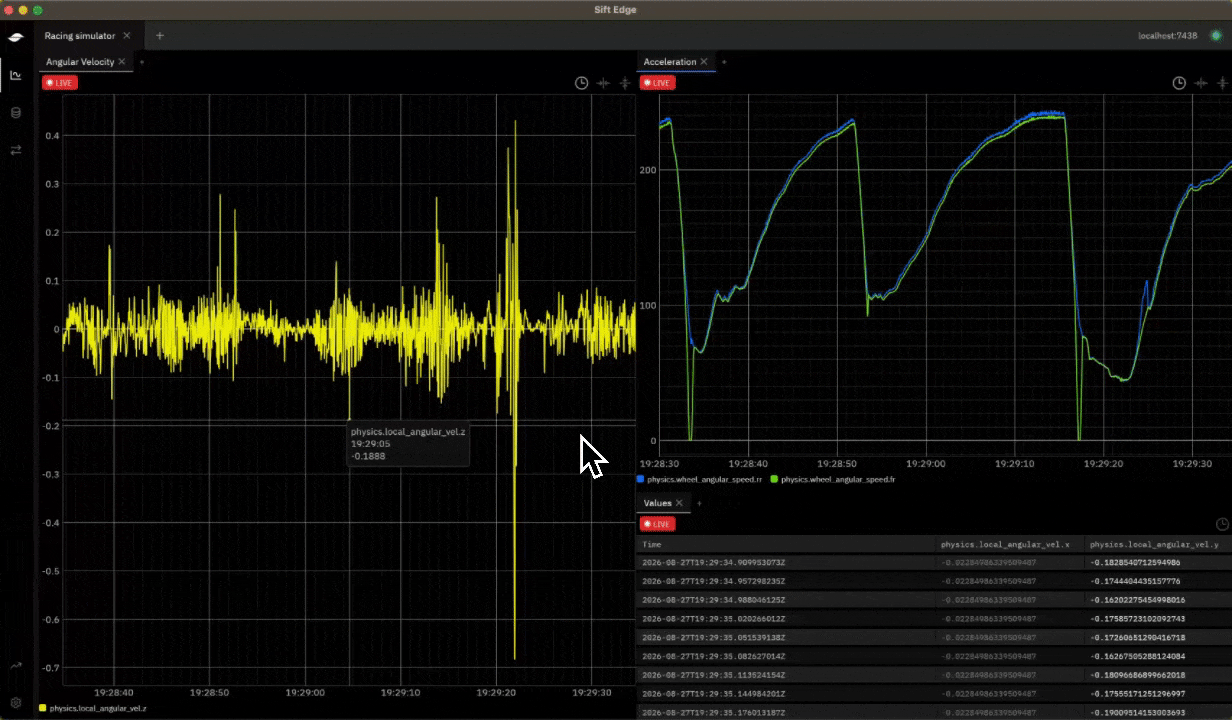
Task: Click yellow swatch for physics.local_angular_vel.z legend
Action: (43, 707)
